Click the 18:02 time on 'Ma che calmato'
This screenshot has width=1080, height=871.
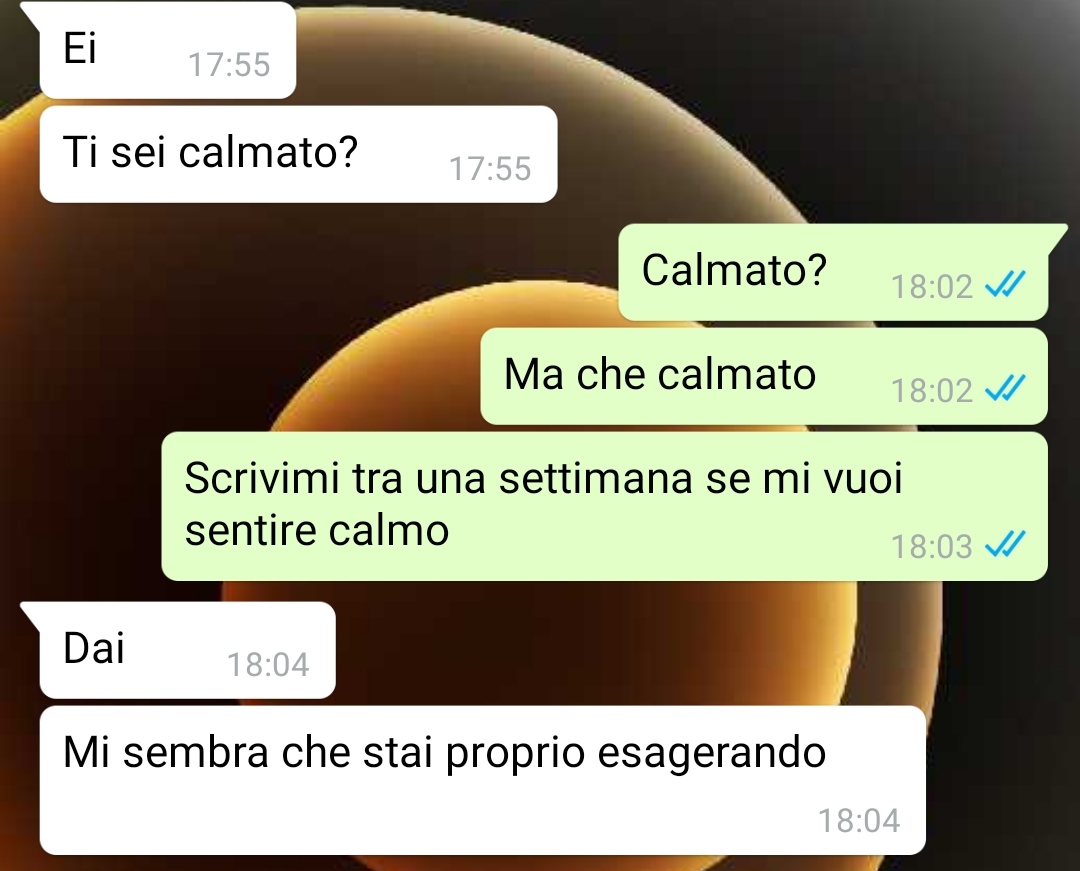pos(932,390)
